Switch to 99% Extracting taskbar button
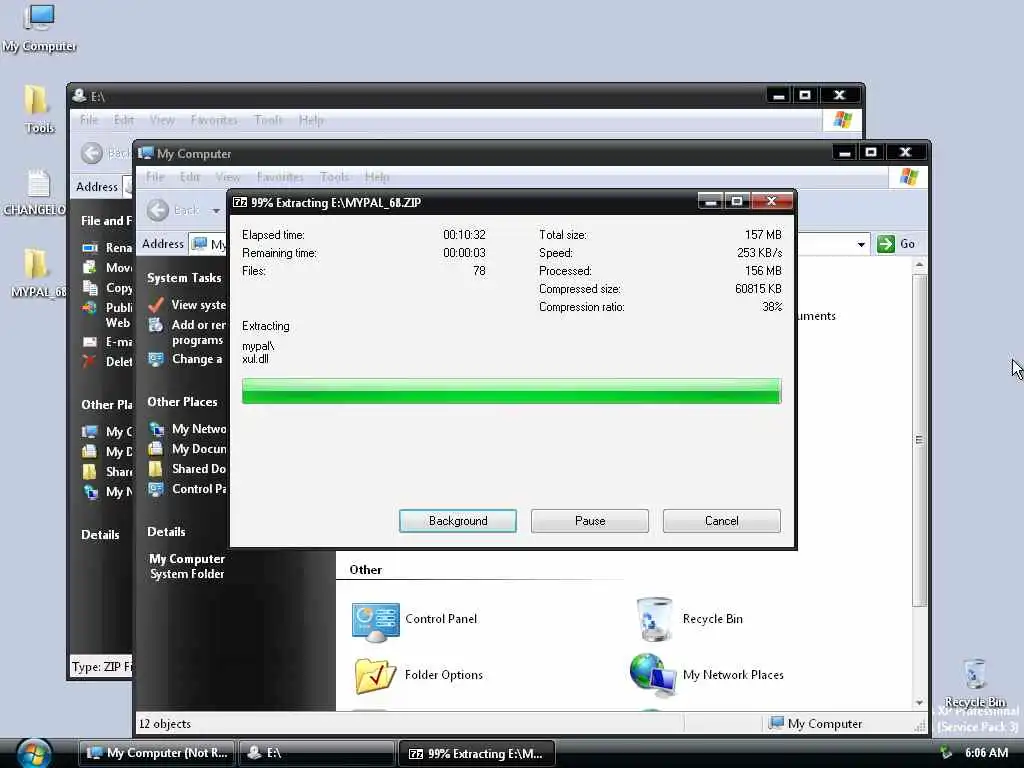1024x768 pixels. 477,753
